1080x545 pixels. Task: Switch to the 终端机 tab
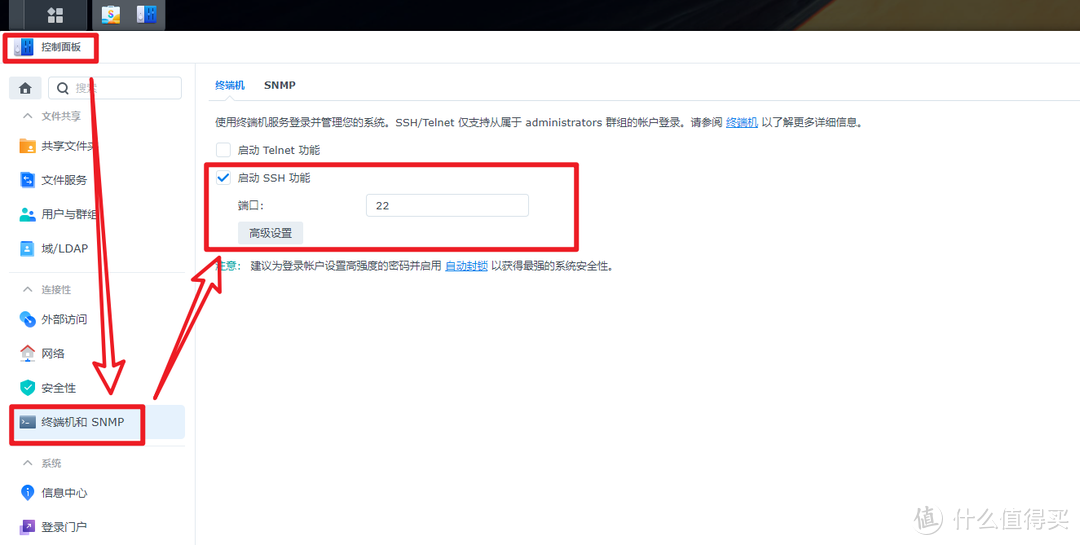pos(230,85)
